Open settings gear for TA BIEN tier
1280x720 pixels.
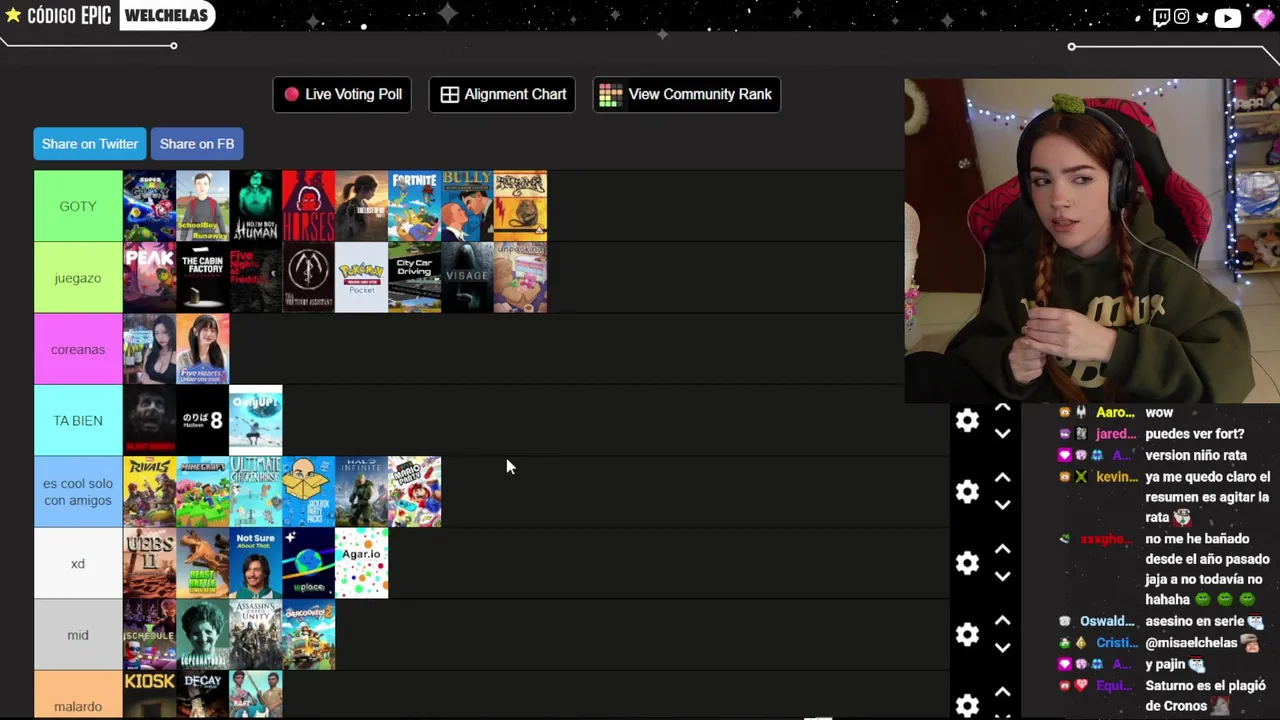(967, 421)
